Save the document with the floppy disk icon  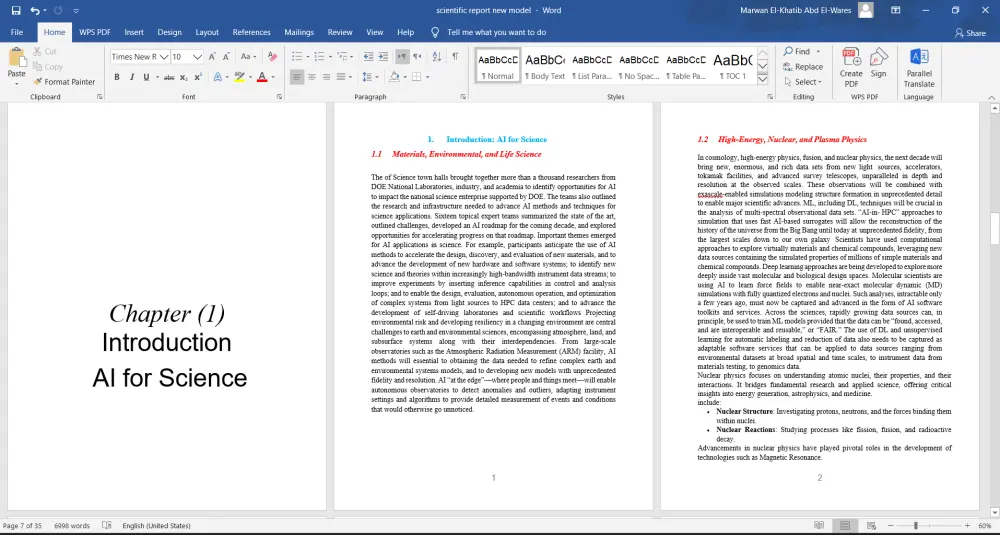pos(16,10)
